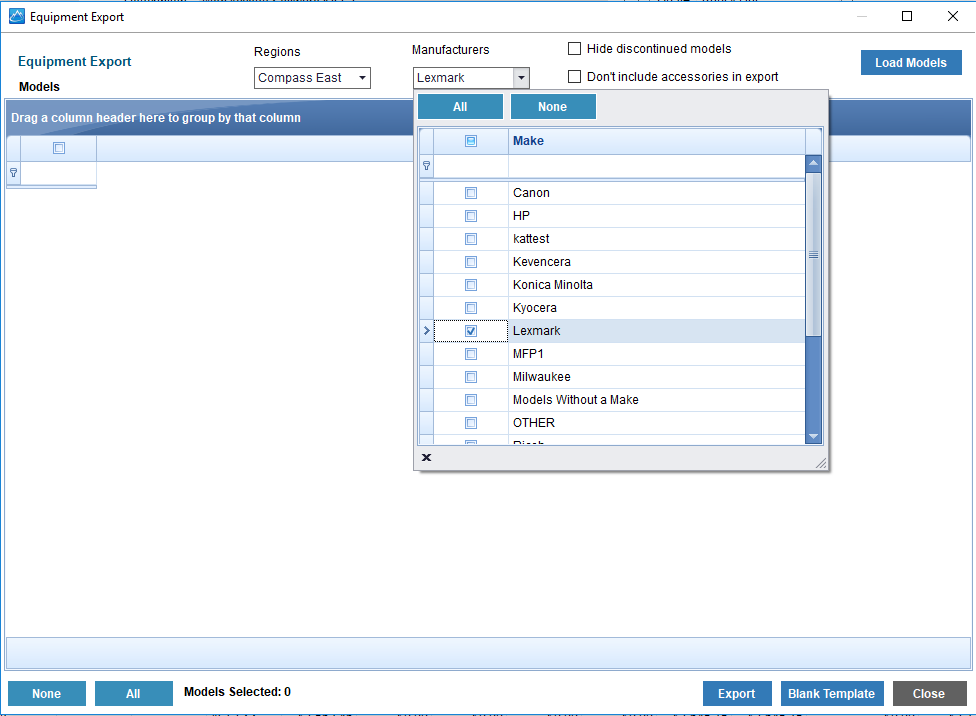Click the Close button at bottom right
976x716 pixels.
(x=929, y=694)
